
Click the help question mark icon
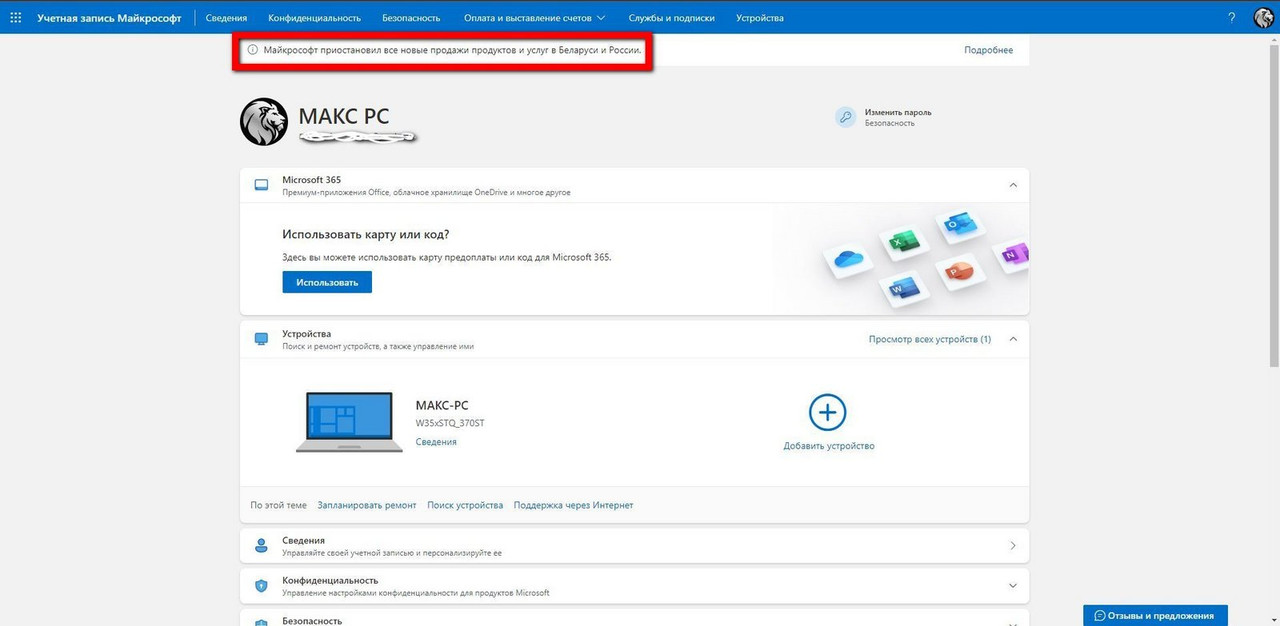(1231, 17)
